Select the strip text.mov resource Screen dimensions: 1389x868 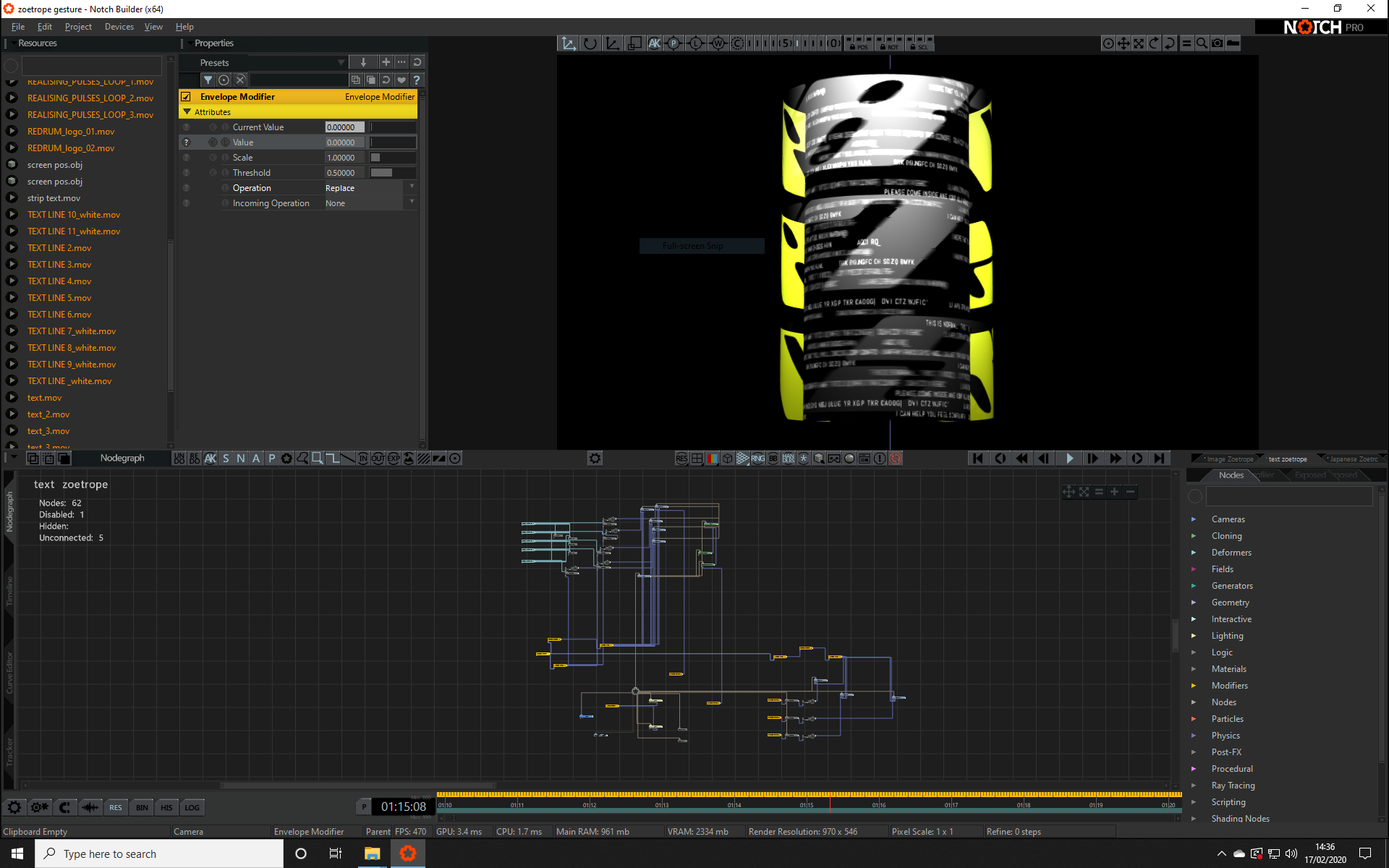pyautogui.click(x=54, y=198)
